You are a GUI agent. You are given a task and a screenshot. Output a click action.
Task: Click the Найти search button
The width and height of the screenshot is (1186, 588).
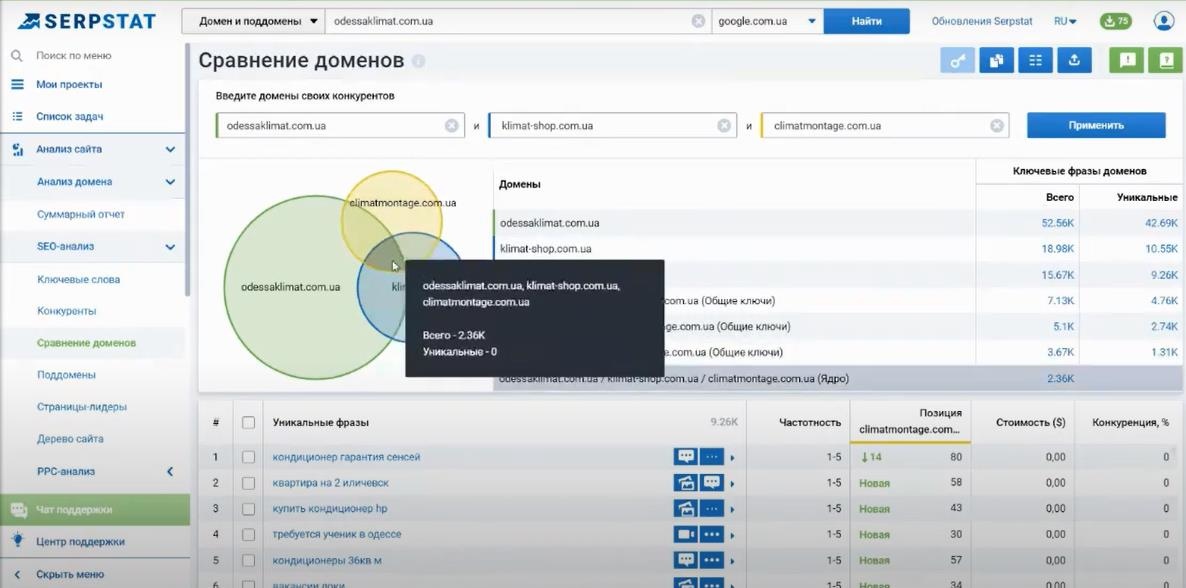(866, 21)
